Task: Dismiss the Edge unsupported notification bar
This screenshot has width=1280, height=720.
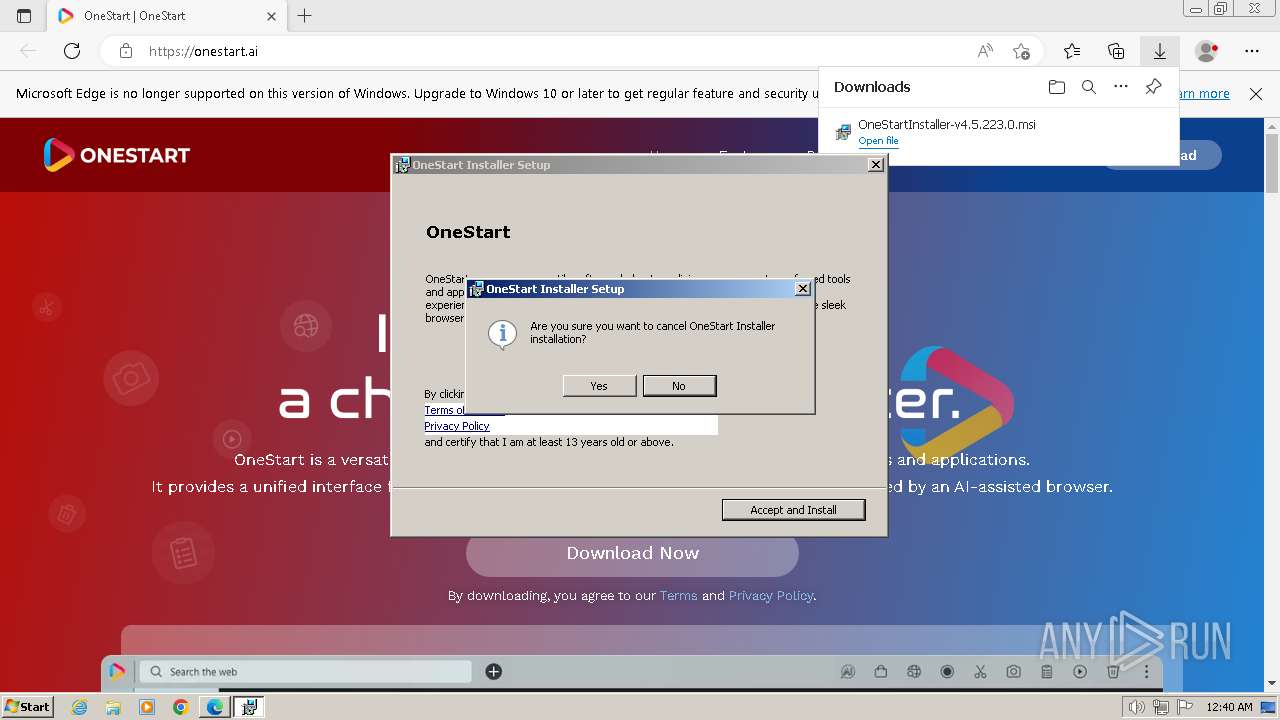Action: 1256,94
